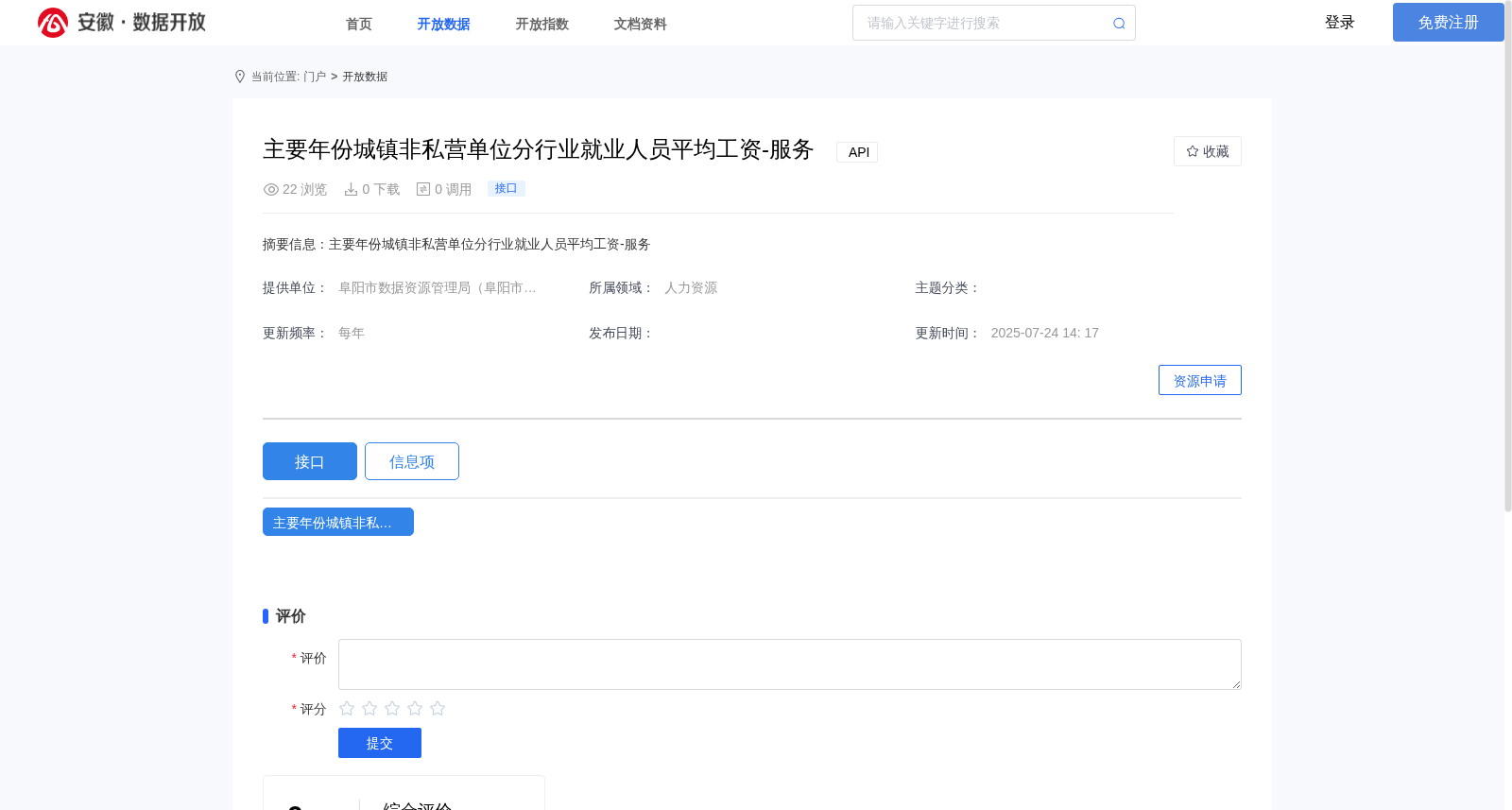Rate two stars
This screenshot has width=1512, height=810.
369,708
